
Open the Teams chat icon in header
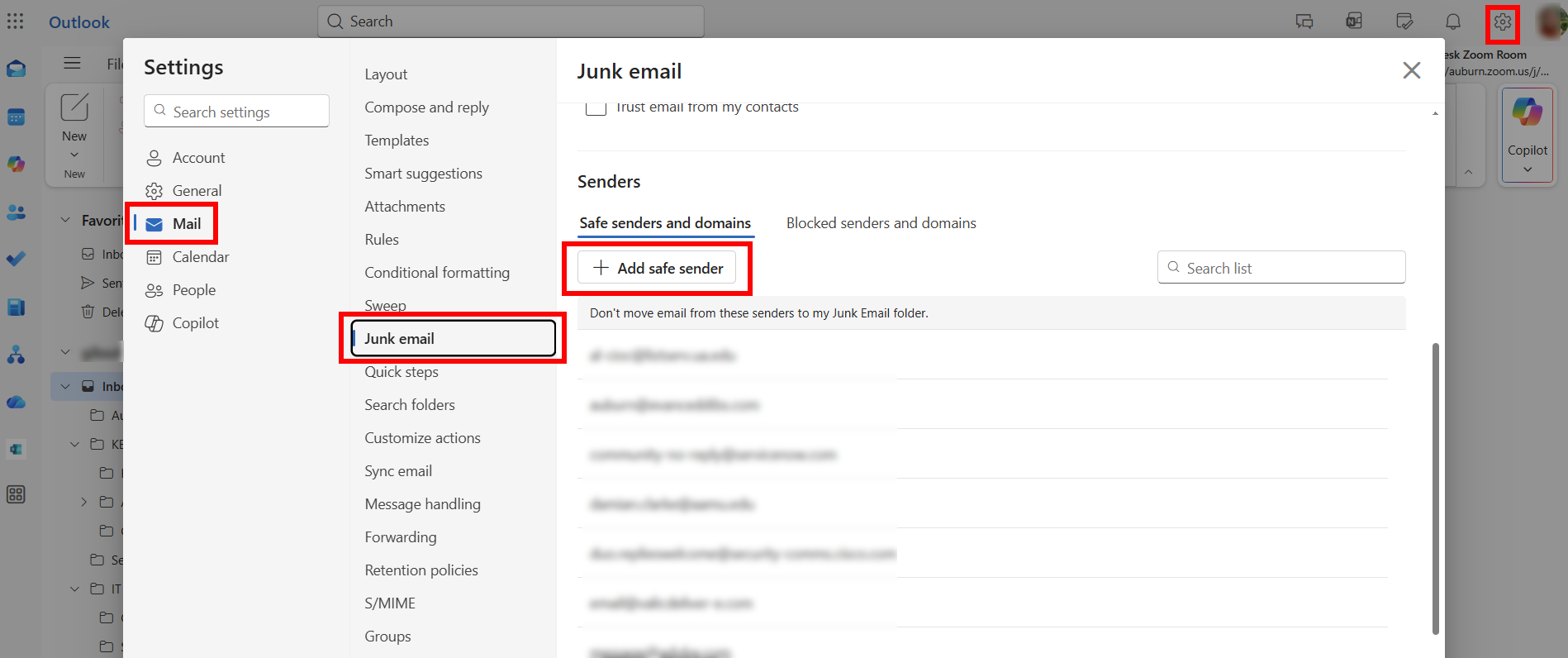[x=1304, y=21]
